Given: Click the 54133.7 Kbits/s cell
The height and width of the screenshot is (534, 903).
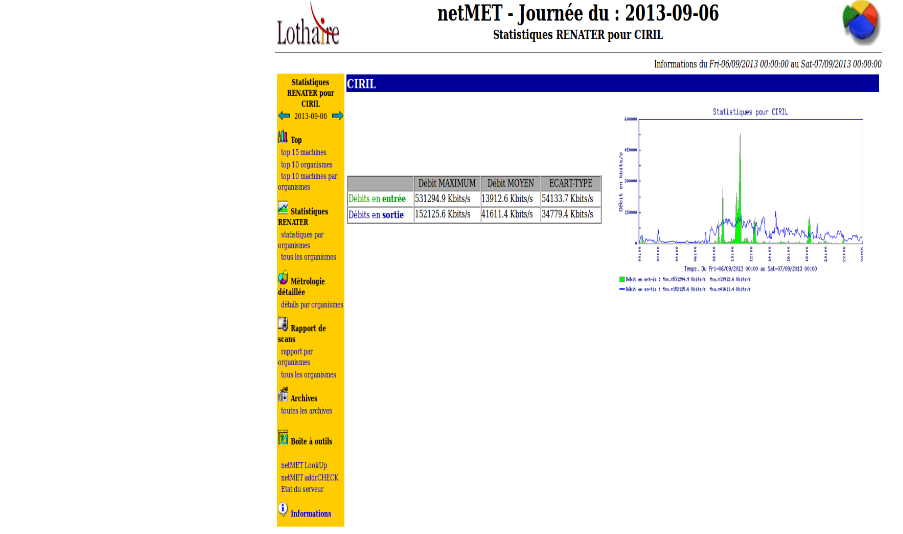Looking at the screenshot, I should click(571, 199).
